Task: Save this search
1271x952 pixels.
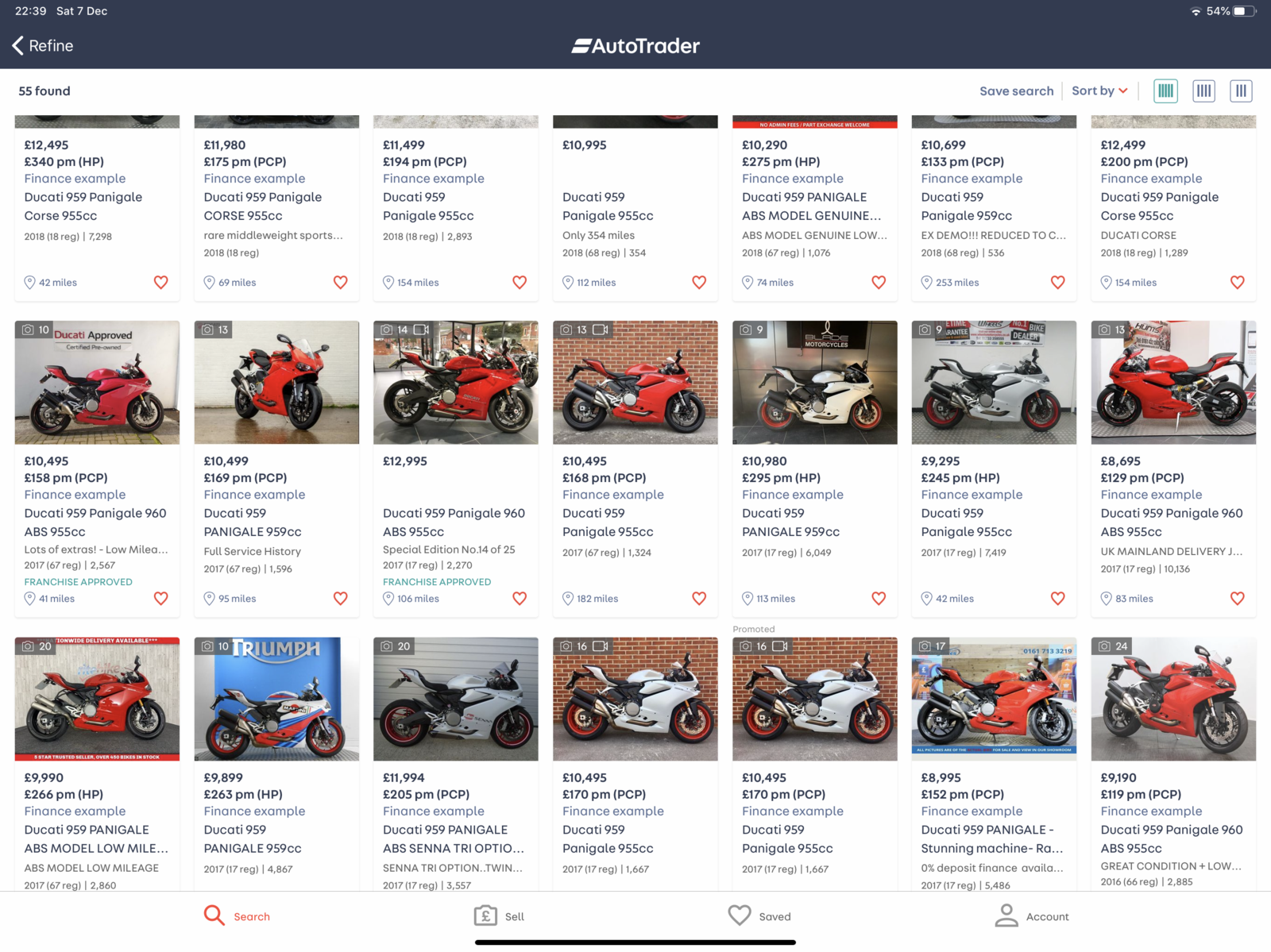Action: (x=1016, y=91)
